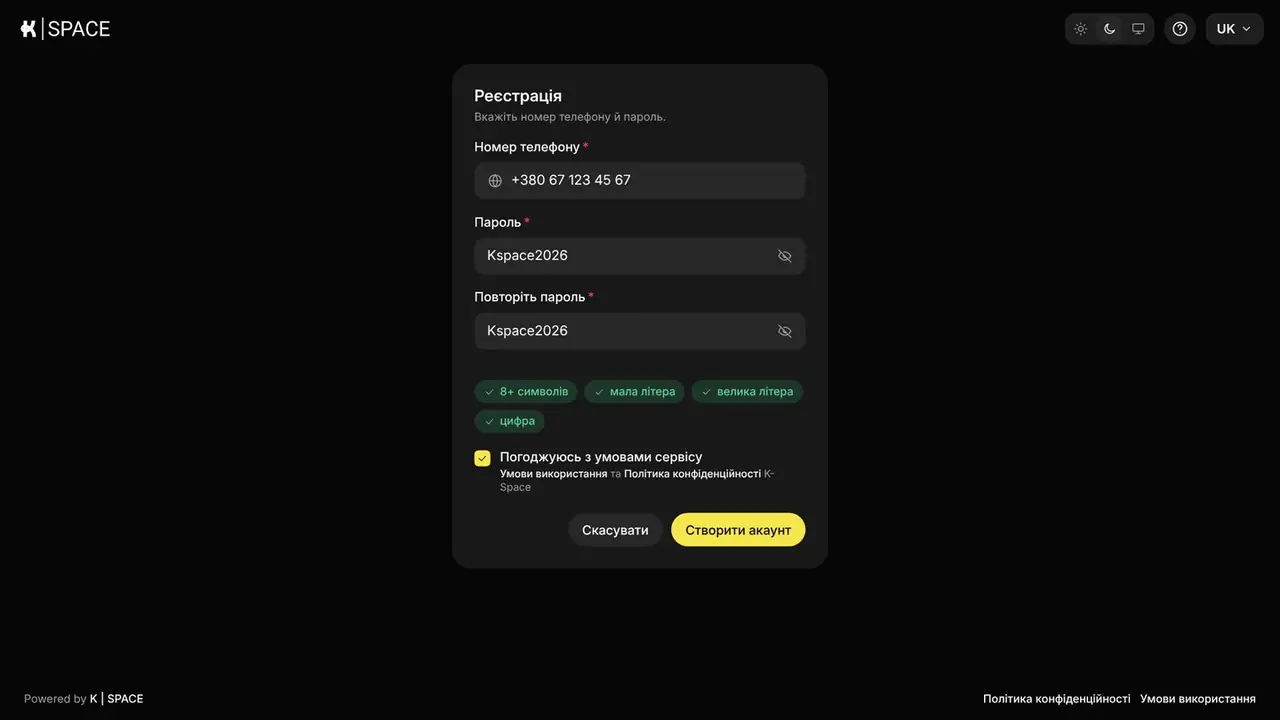Click the Номер телефону label
The image size is (1280, 720).
point(527,147)
